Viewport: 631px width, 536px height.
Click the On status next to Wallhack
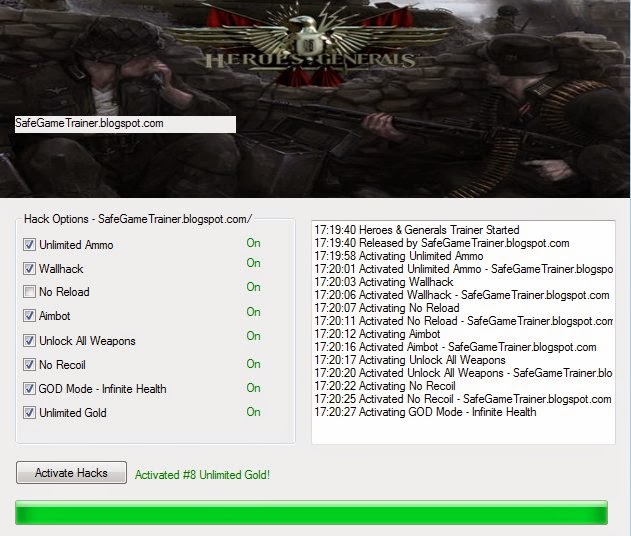[254, 263]
